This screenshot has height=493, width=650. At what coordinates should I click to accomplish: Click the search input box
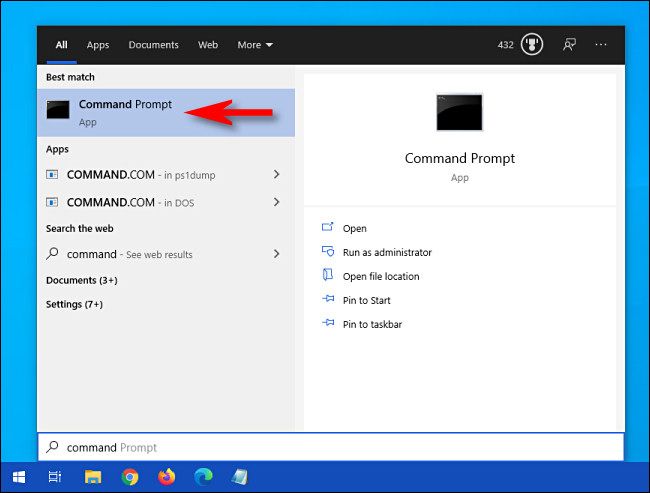tap(330, 447)
